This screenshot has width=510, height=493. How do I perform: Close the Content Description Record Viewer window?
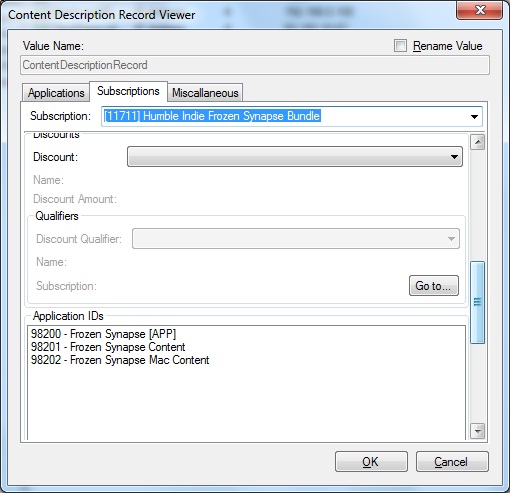pos(479,10)
